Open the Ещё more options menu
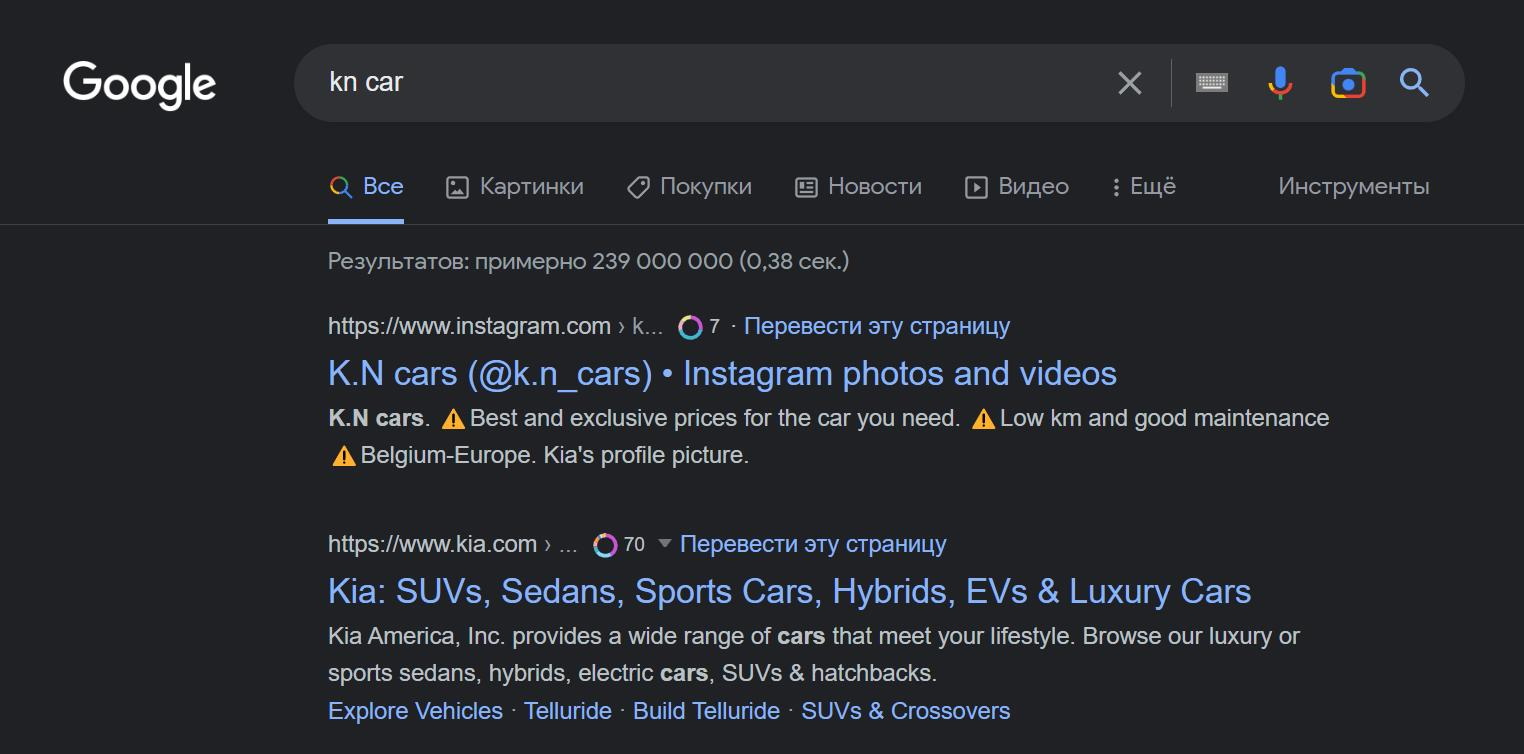The image size is (1524, 754). point(1144,187)
